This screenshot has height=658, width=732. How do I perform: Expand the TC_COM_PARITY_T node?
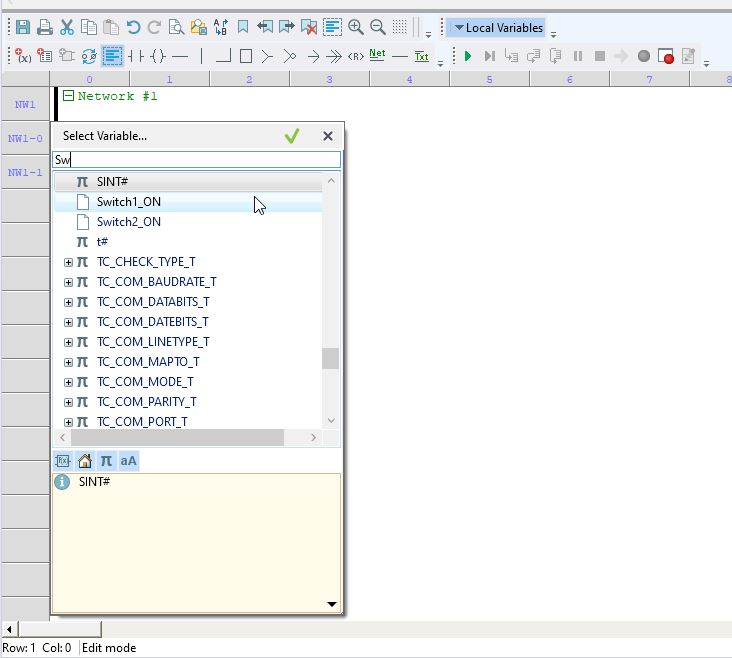click(68, 403)
